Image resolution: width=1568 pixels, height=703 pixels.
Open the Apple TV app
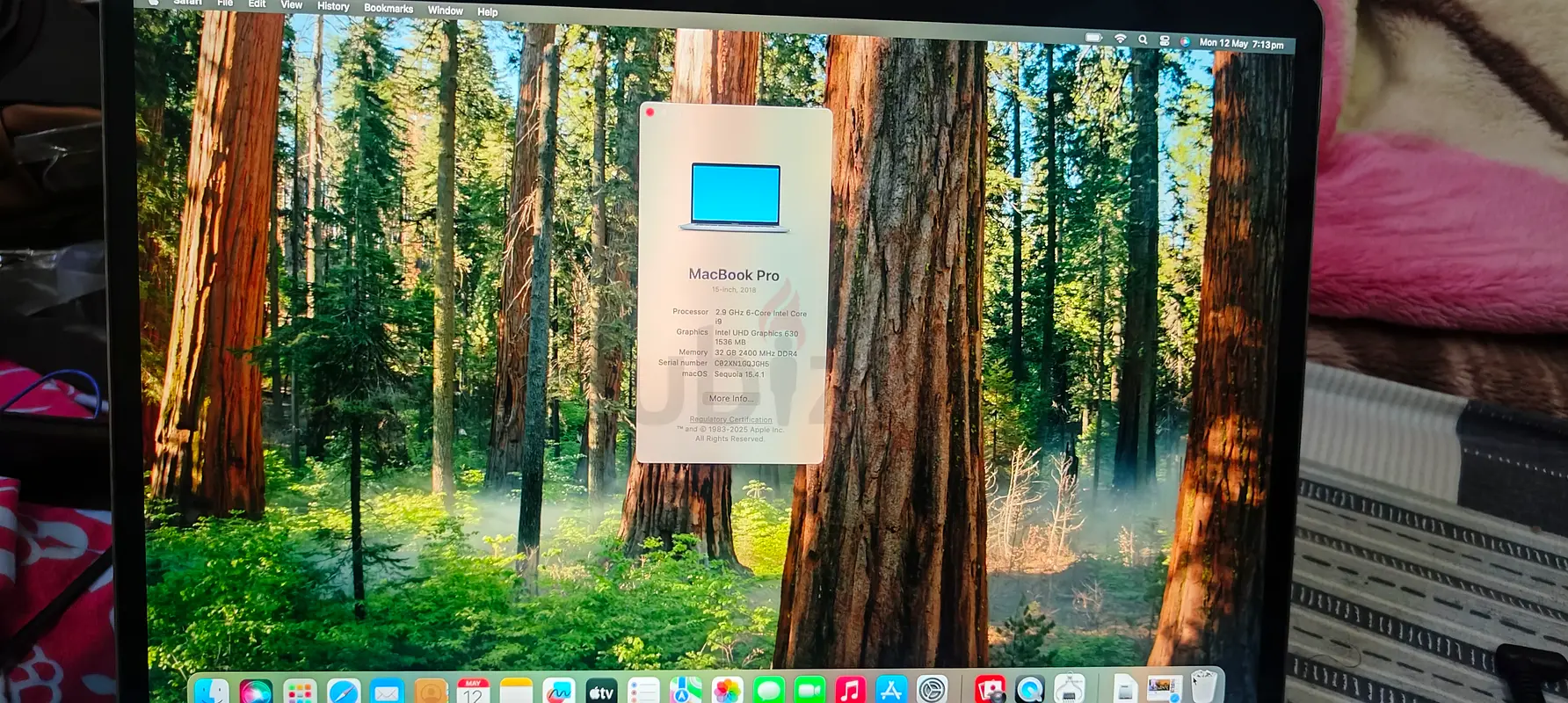tap(601, 692)
